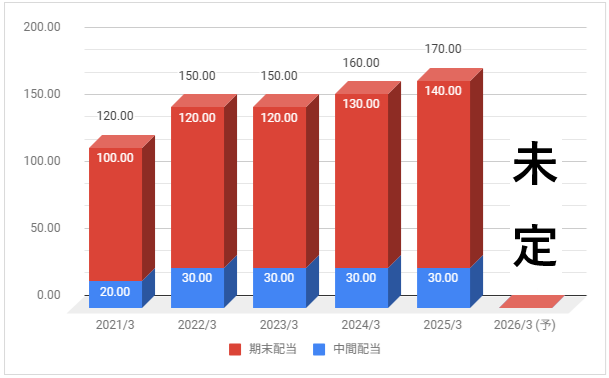Click the 2023/3 blue 30.00 segment
This screenshot has height=378, width=609.
coord(280,288)
